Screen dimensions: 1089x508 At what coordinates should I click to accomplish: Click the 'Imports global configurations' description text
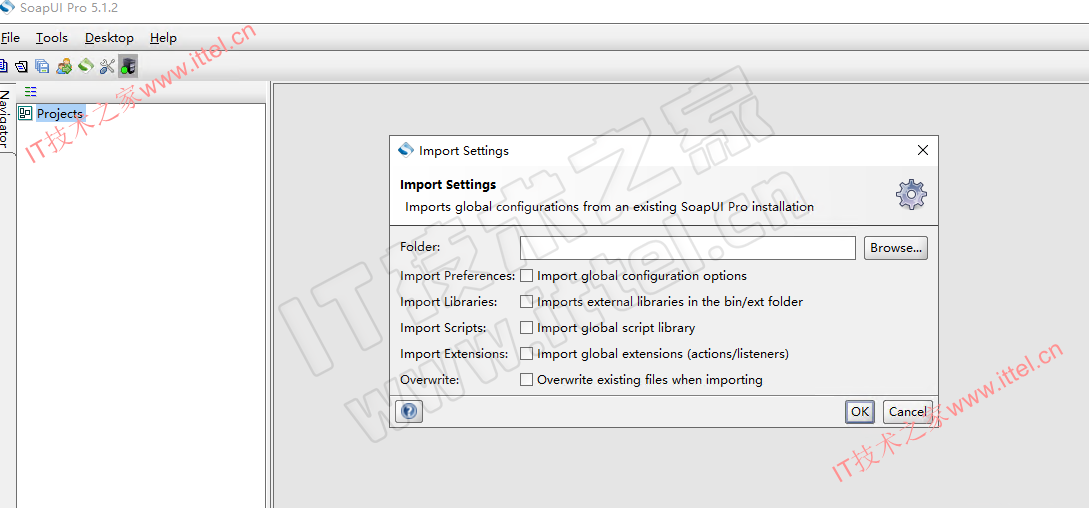click(x=609, y=207)
